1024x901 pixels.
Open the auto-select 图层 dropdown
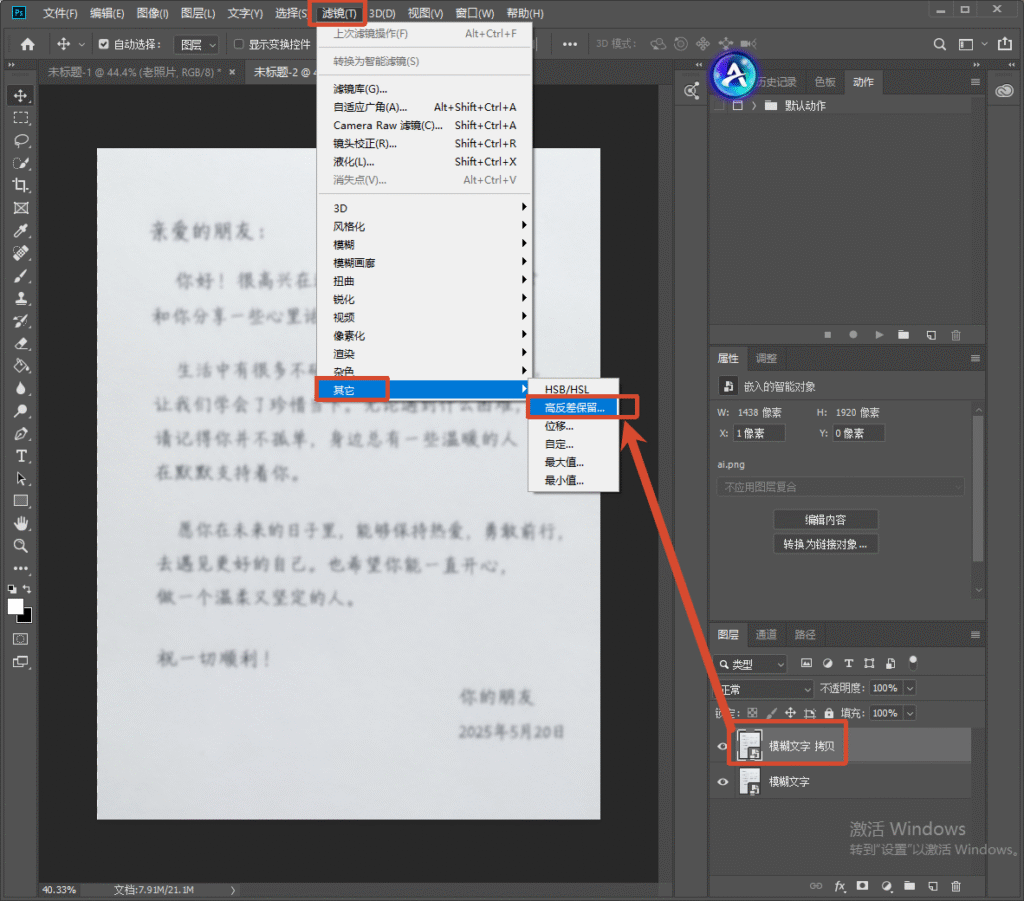pos(197,44)
